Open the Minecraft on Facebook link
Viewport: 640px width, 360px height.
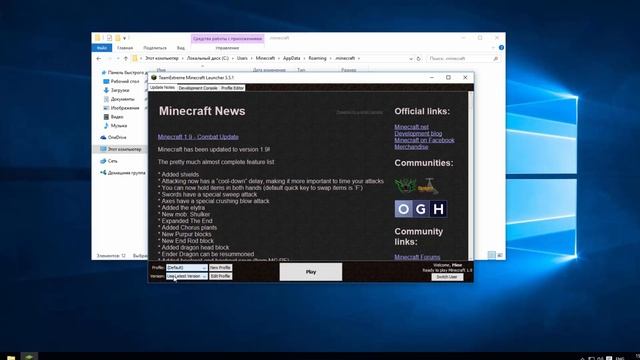pyautogui.click(x=424, y=140)
